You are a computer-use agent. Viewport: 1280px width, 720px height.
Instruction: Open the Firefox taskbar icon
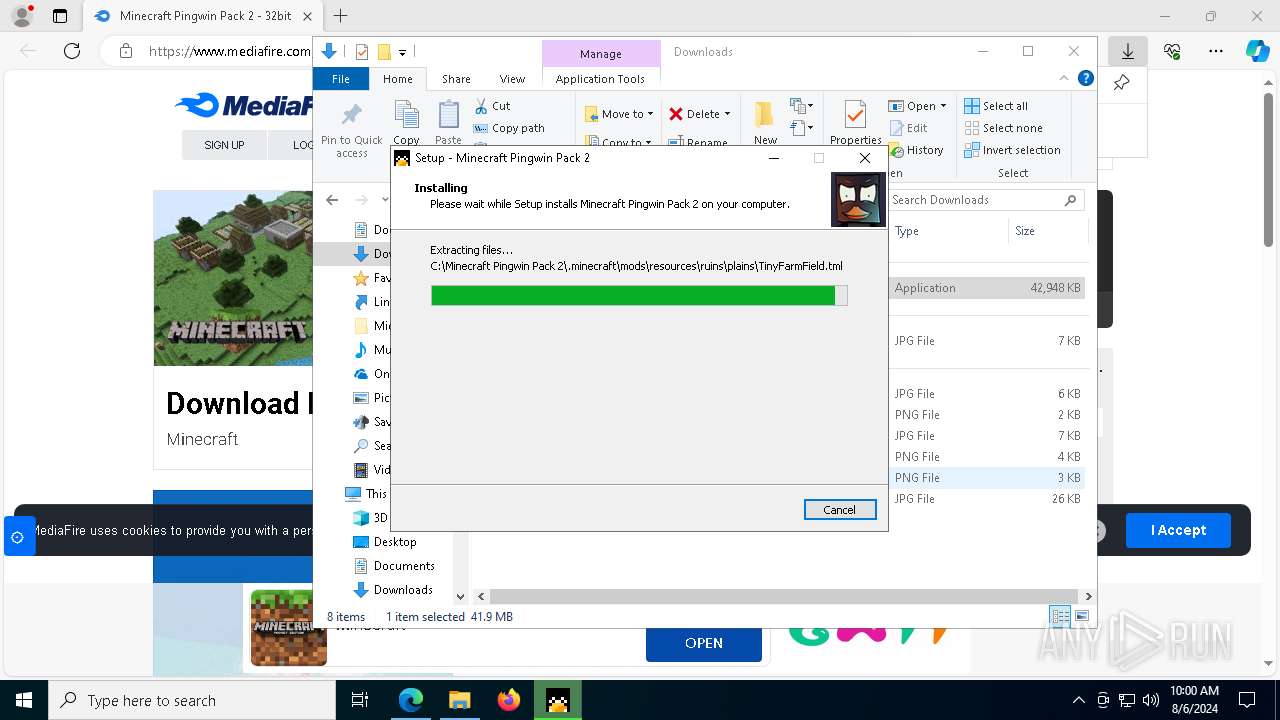509,700
